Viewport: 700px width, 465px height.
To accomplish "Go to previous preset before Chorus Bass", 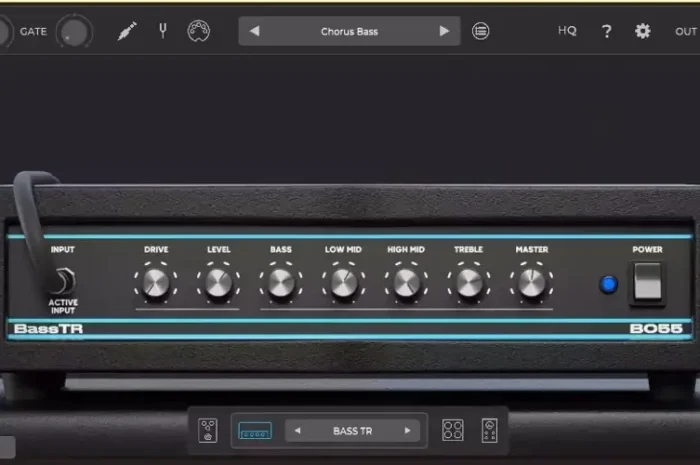I will [x=254, y=31].
